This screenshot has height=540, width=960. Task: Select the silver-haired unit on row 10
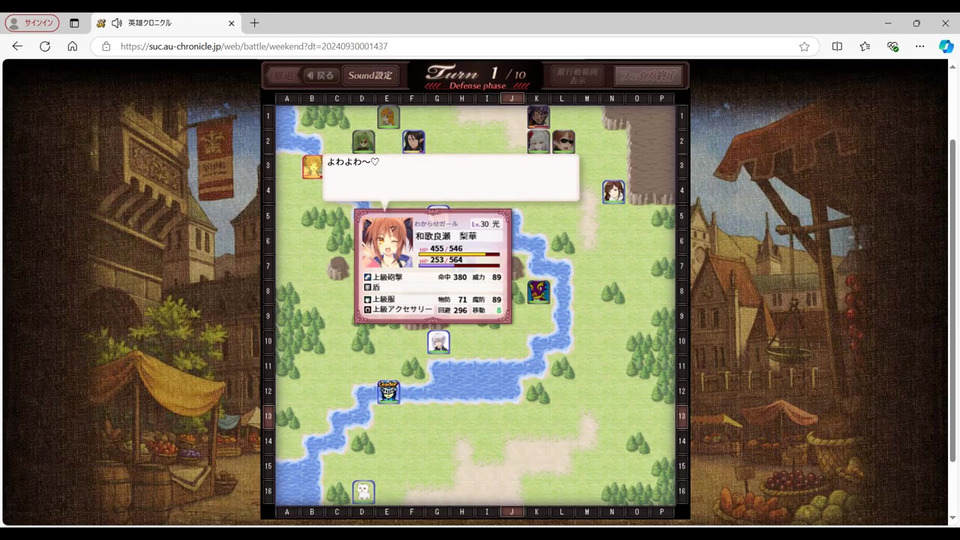point(438,342)
